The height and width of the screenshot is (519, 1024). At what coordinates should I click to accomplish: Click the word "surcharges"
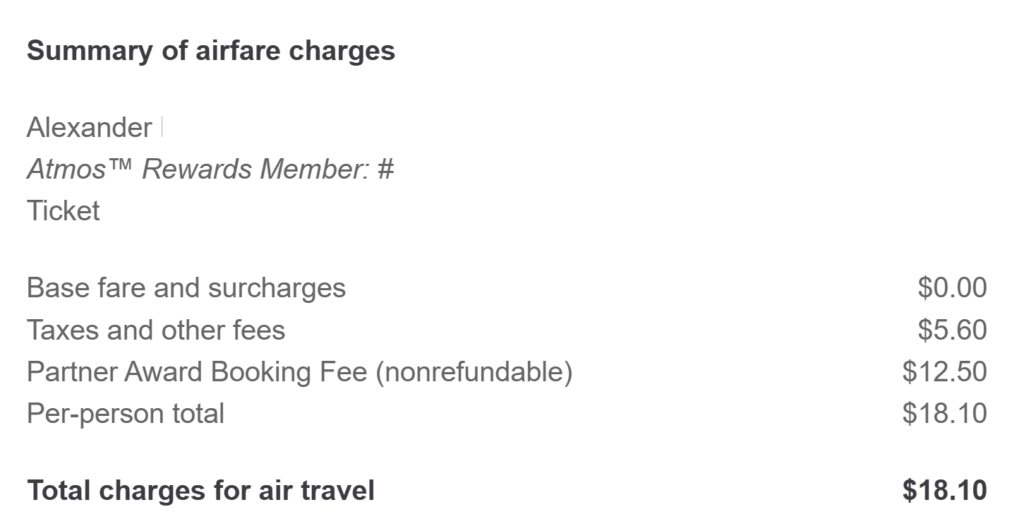pos(277,288)
